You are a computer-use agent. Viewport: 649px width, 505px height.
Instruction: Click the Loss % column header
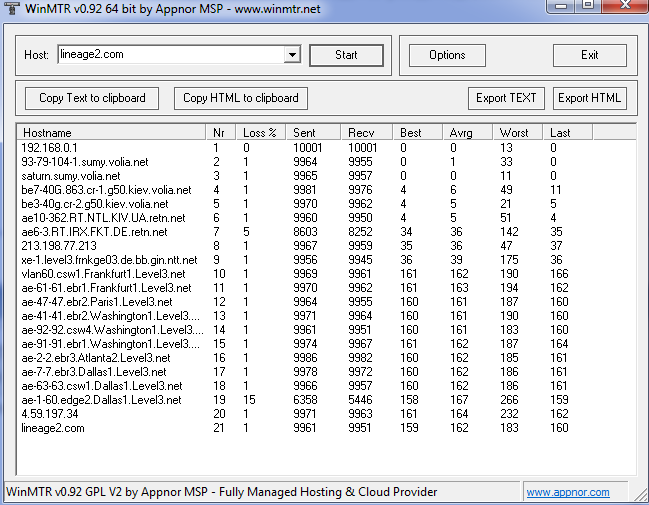[x=261, y=132]
